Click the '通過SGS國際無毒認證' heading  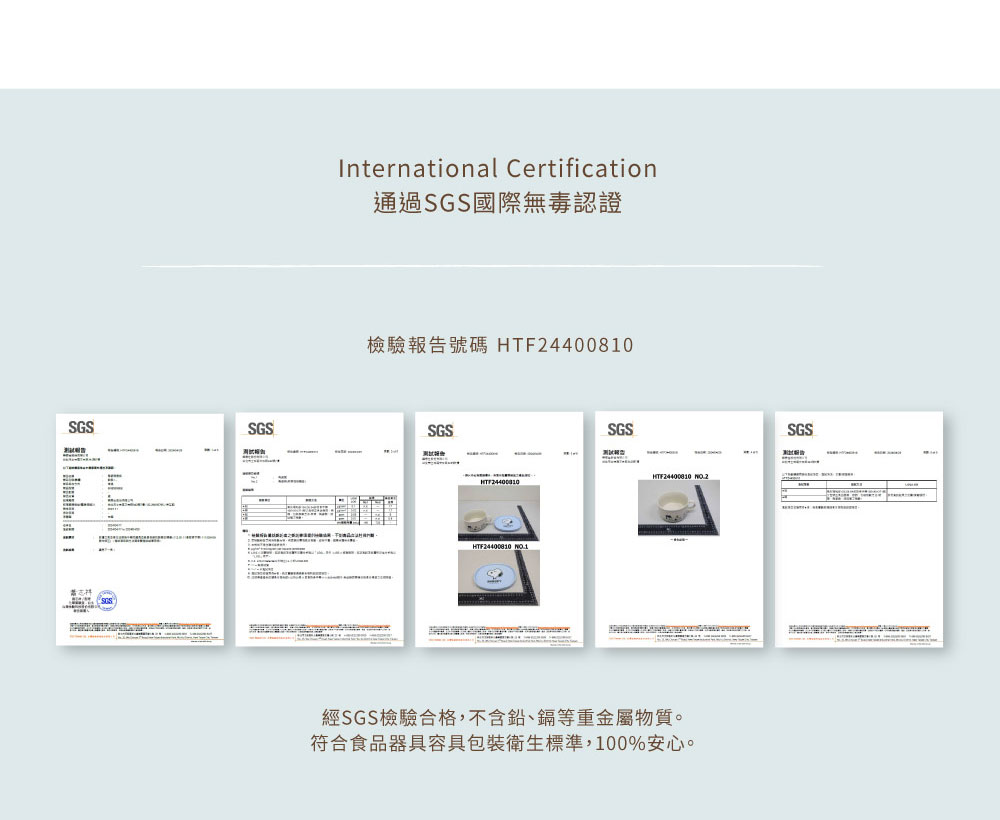(x=497, y=203)
